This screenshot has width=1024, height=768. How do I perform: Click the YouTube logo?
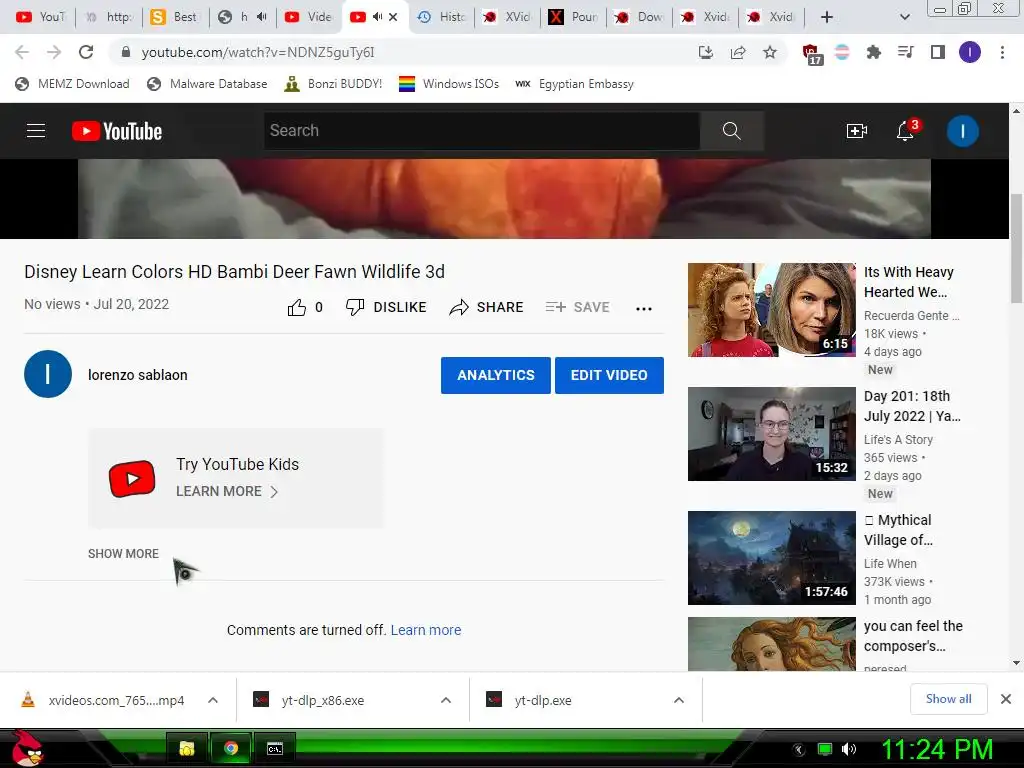[x=117, y=131]
